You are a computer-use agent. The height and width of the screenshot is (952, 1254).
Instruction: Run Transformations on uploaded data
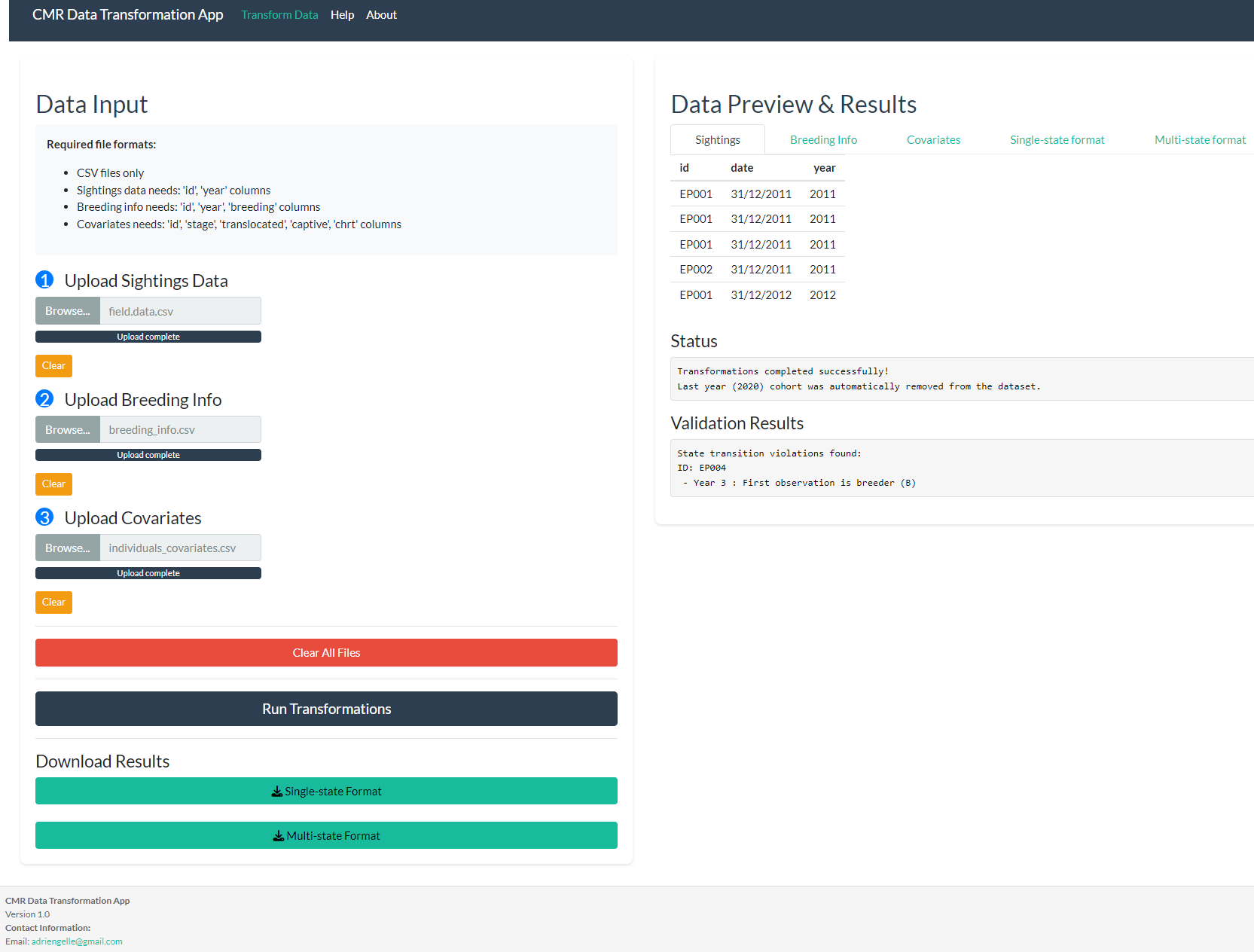pyautogui.click(x=326, y=709)
